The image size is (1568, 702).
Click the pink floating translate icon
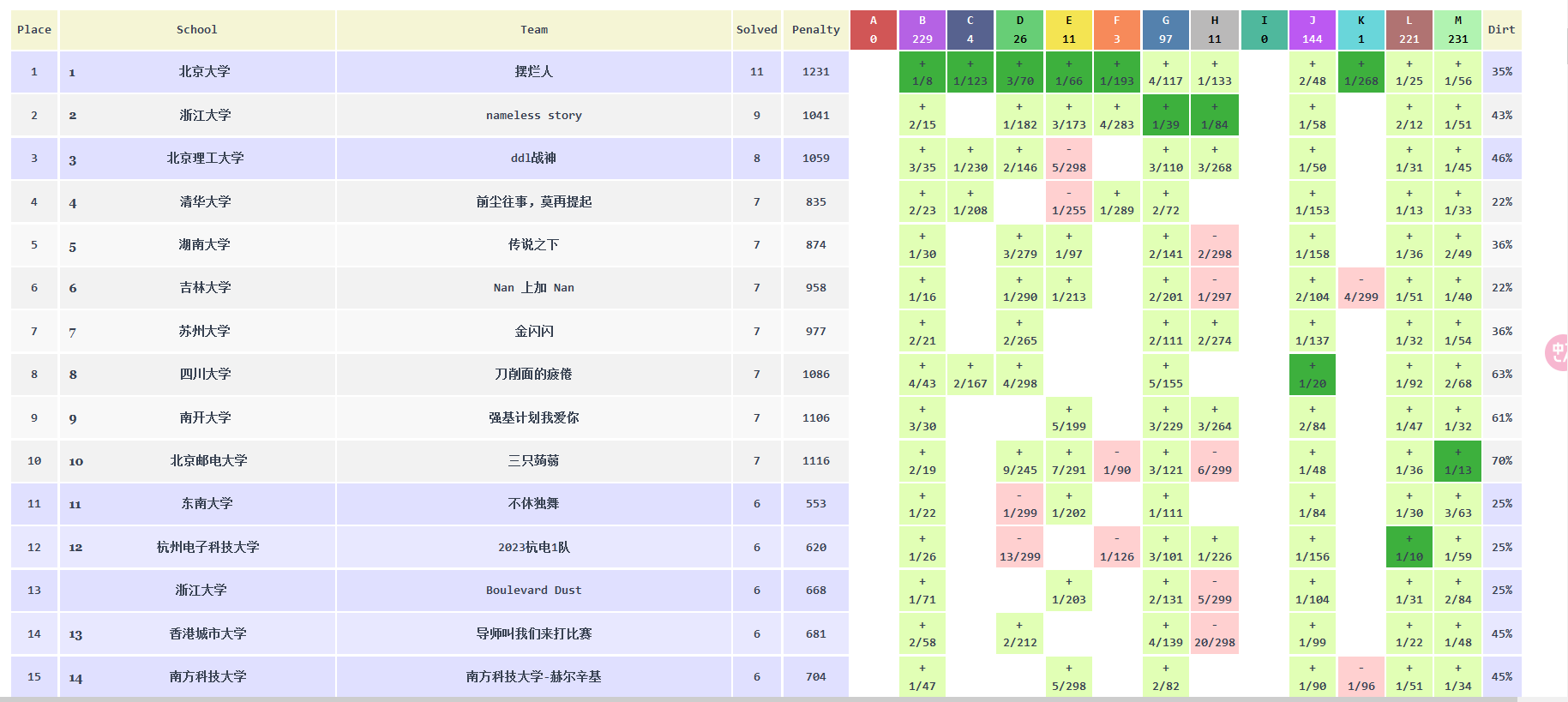click(x=1557, y=352)
